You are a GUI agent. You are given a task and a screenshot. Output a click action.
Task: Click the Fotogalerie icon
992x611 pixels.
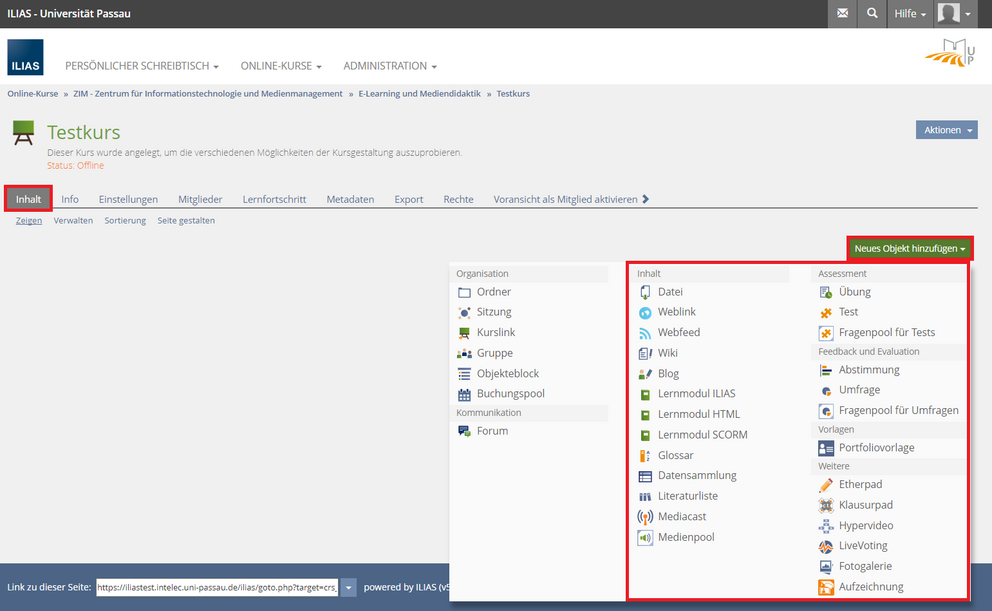coord(826,567)
